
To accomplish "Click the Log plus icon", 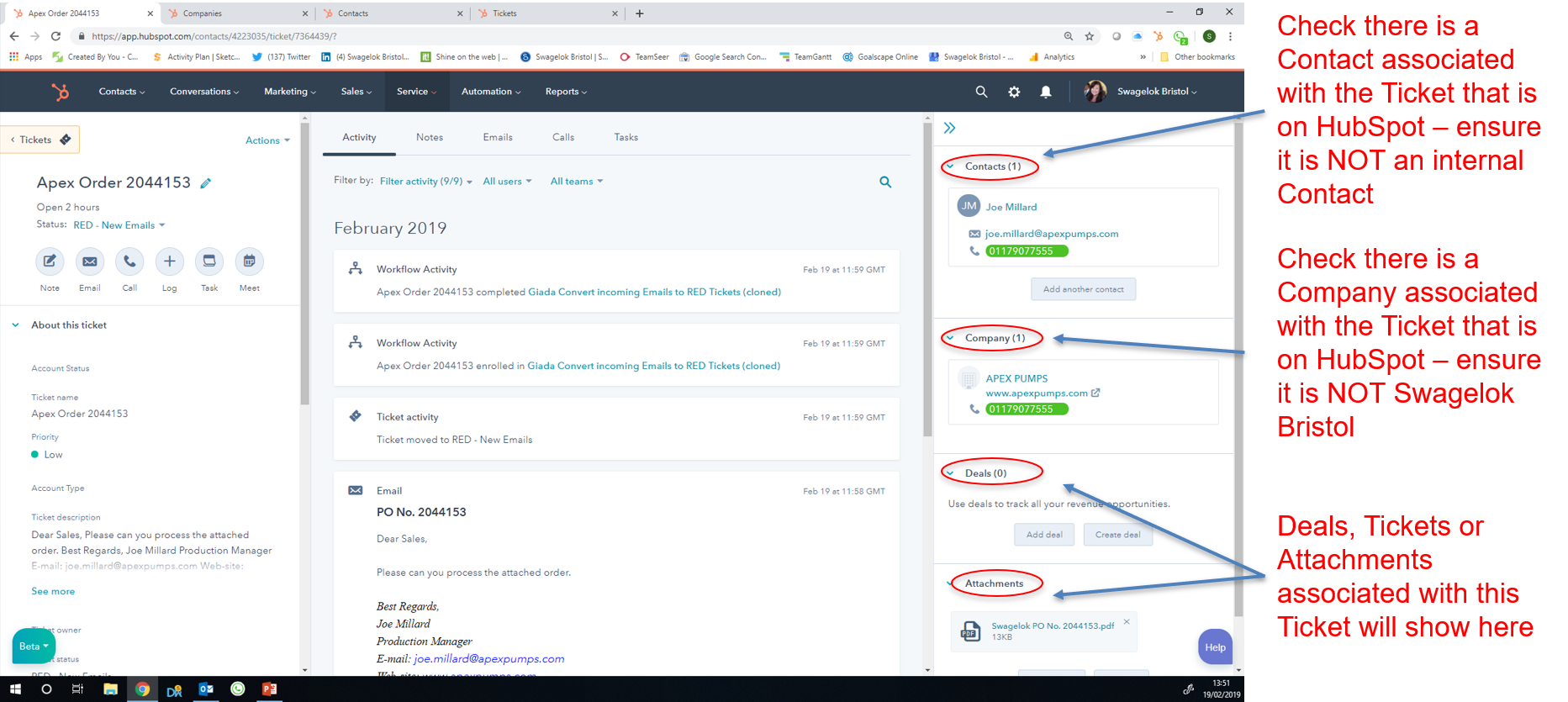I will tap(169, 261).
